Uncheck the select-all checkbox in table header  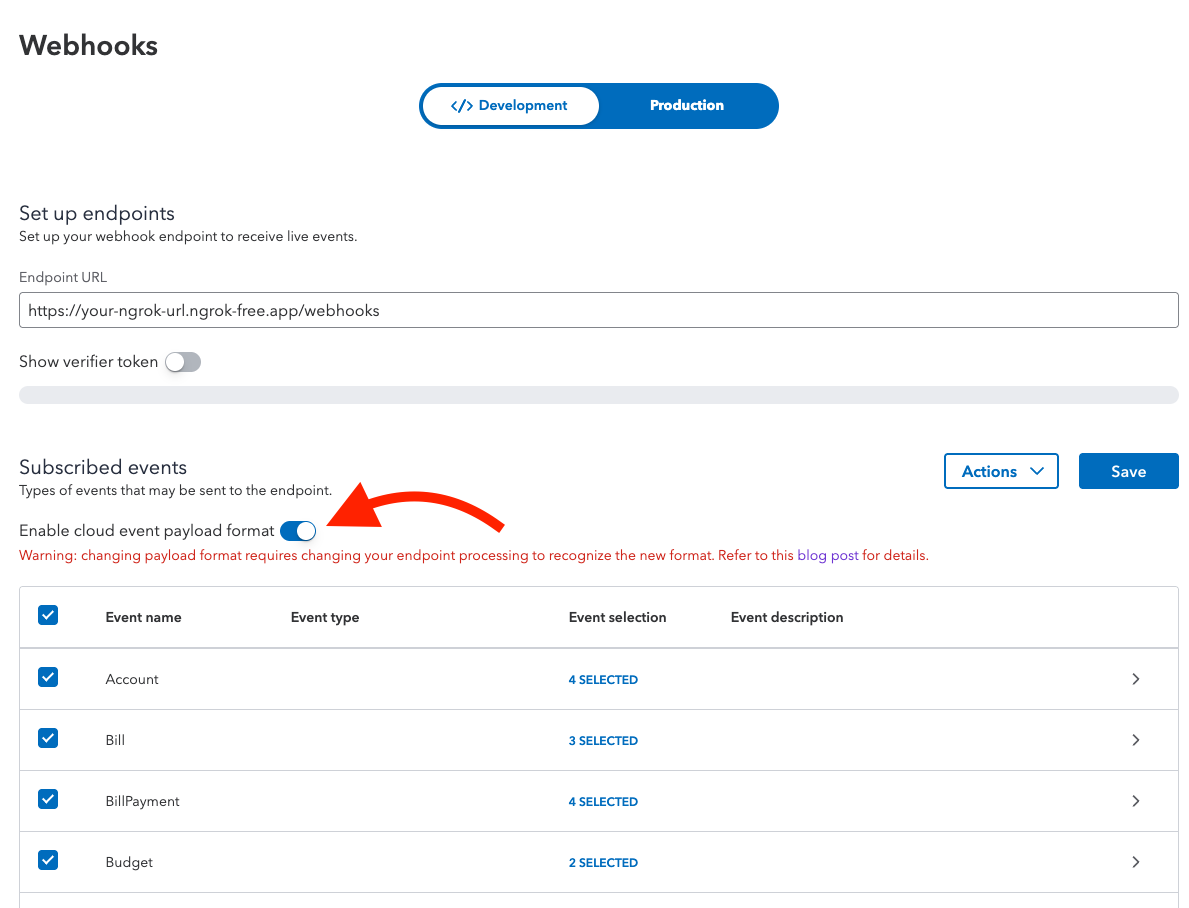pyautogui.click(x=48, y=615)
